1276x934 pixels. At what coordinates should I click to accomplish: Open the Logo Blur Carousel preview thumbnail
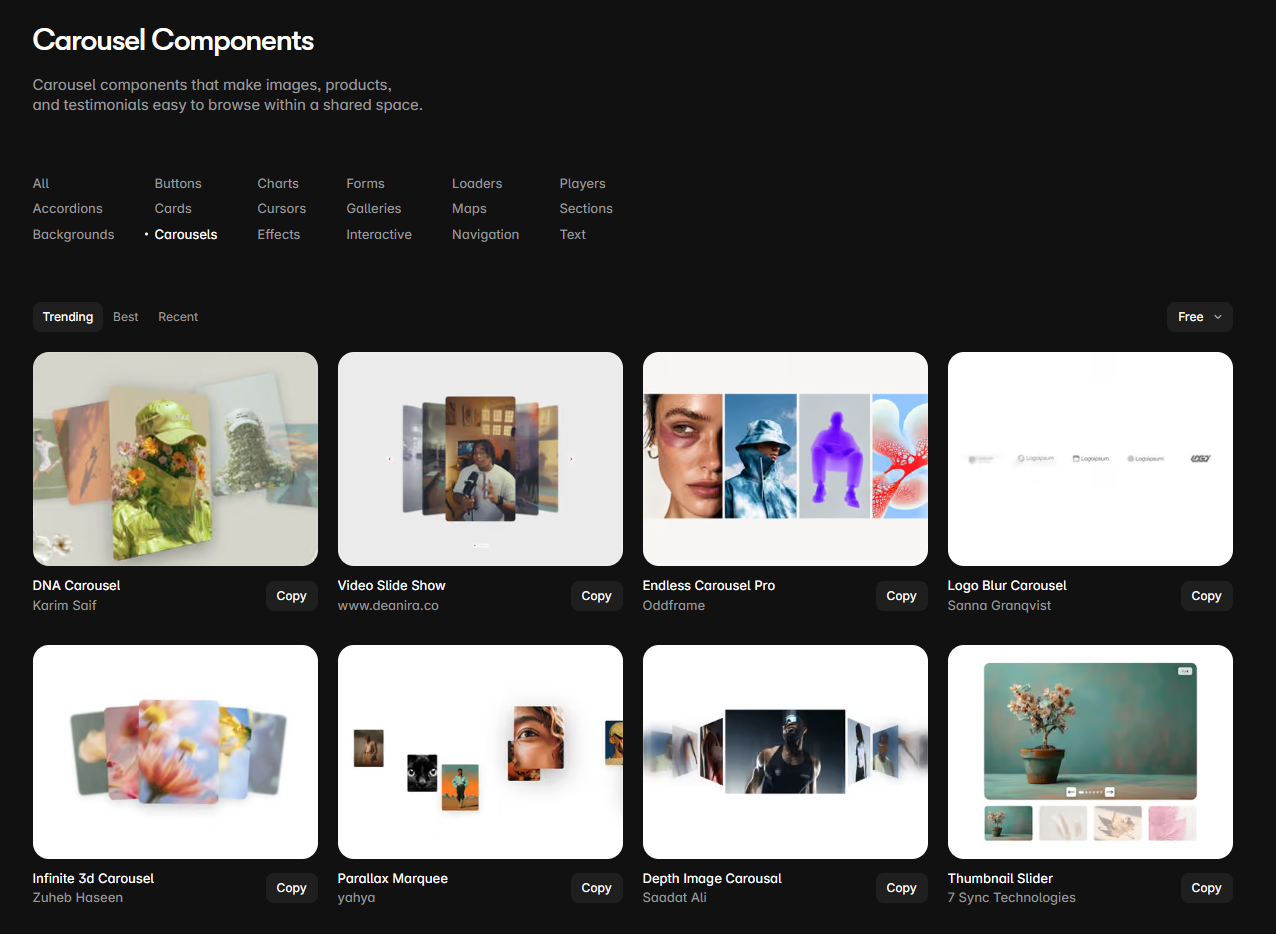tap(1090, 459)
